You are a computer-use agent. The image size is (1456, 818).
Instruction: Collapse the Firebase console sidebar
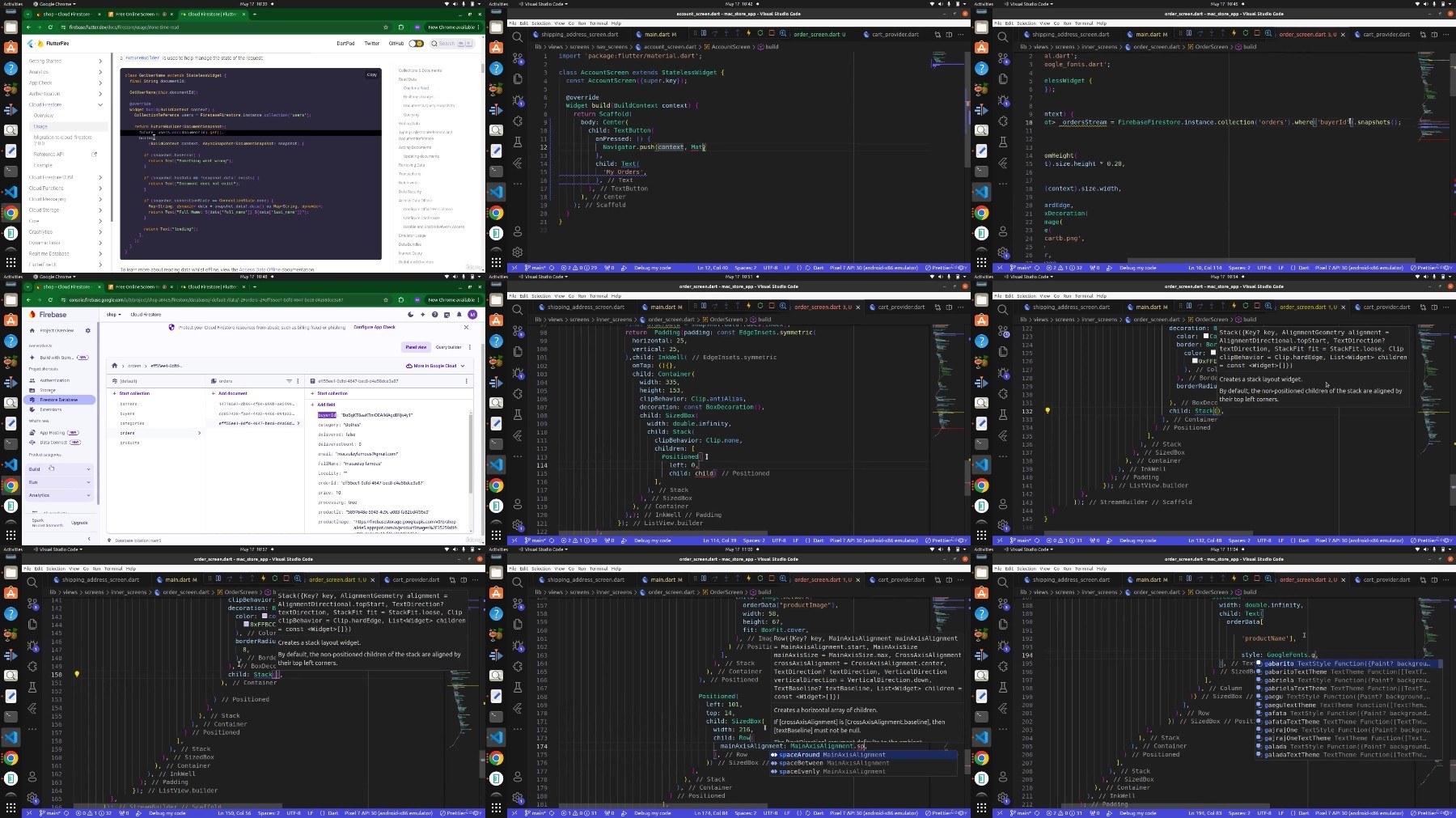(x=90, y=539)
